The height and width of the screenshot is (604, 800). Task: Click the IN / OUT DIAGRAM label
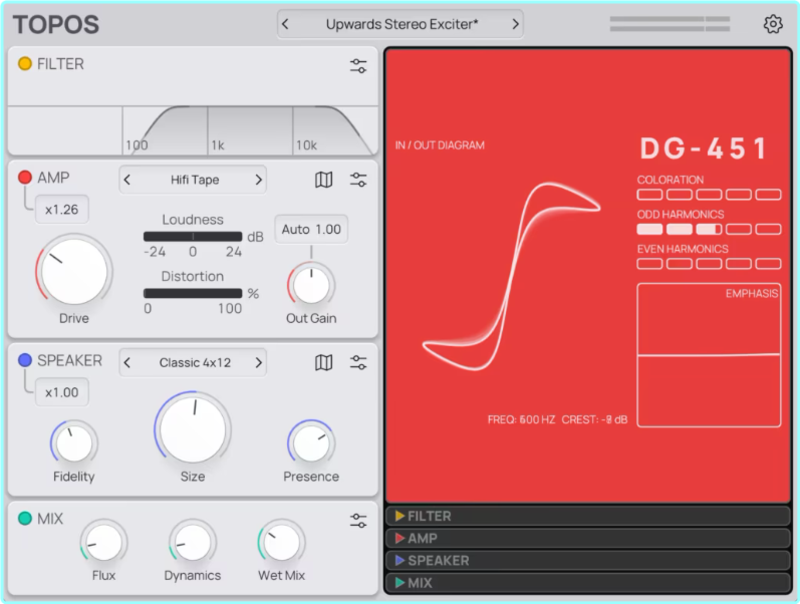(440, 145)
